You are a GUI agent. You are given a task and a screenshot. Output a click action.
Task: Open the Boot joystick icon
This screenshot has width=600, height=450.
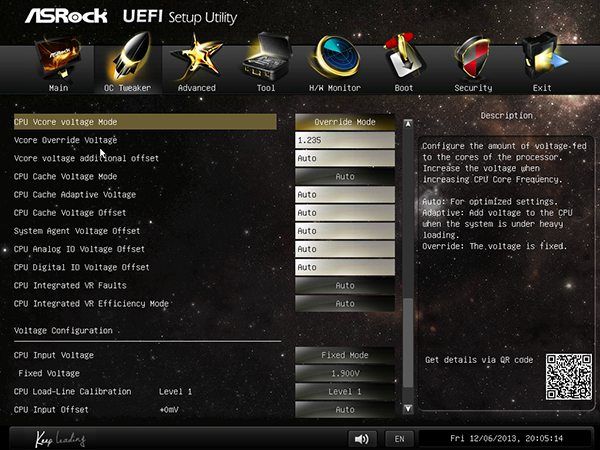point(404,57)
